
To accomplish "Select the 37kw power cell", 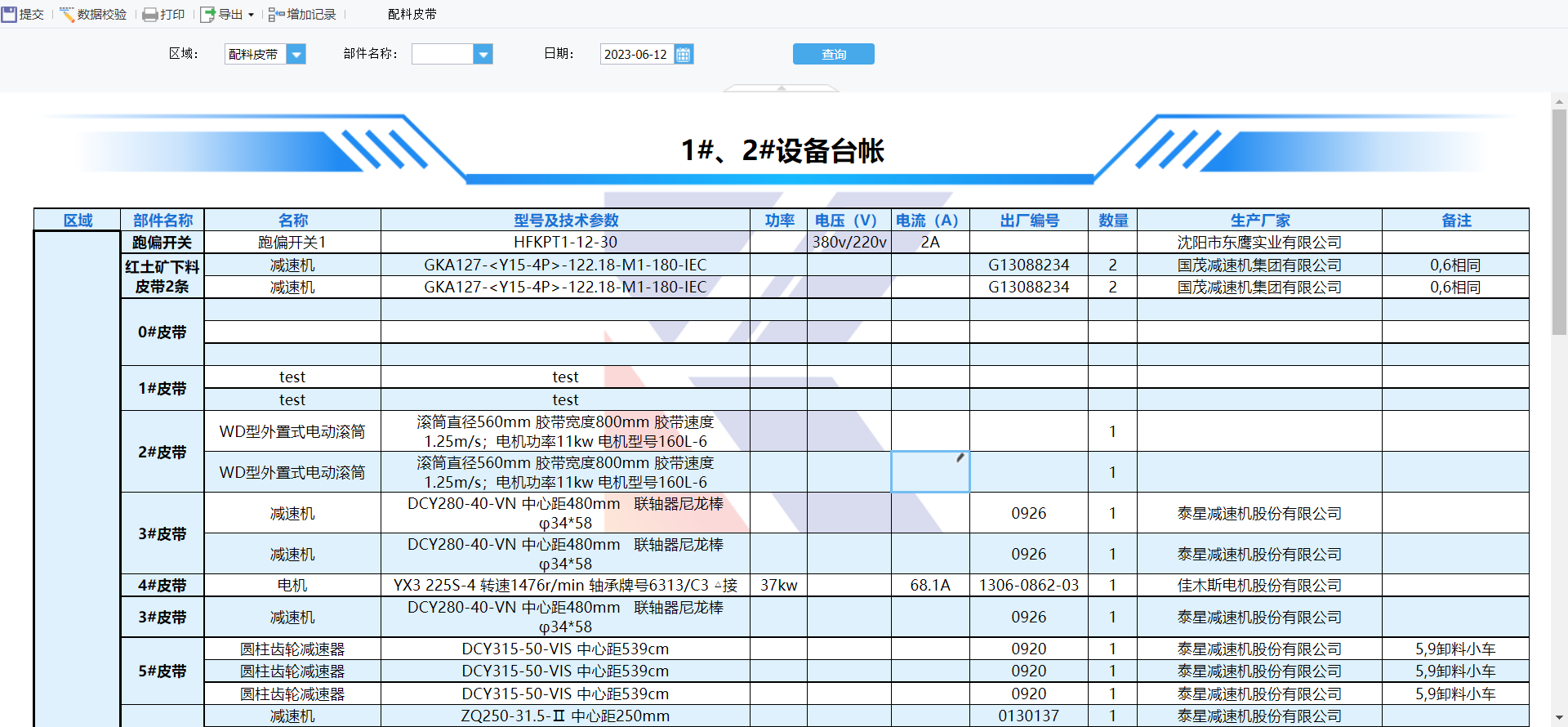I will [779, 585].
